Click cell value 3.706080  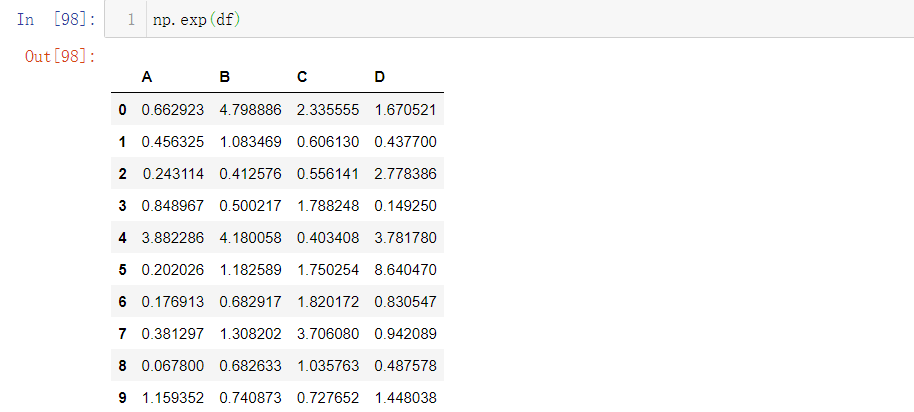328,334
